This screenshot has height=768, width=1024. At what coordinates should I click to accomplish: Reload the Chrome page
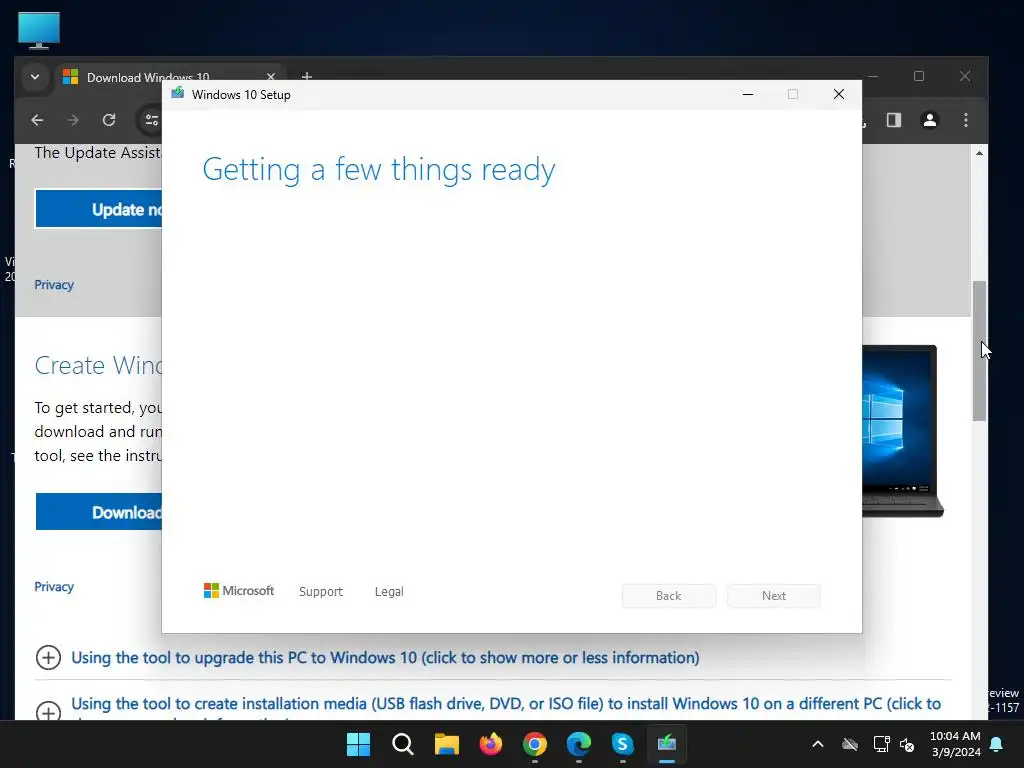(109, 120)
